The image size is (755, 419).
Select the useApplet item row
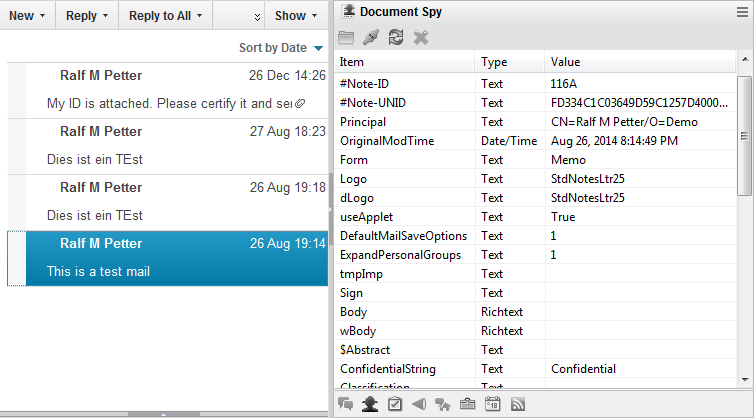pos(535,217)
